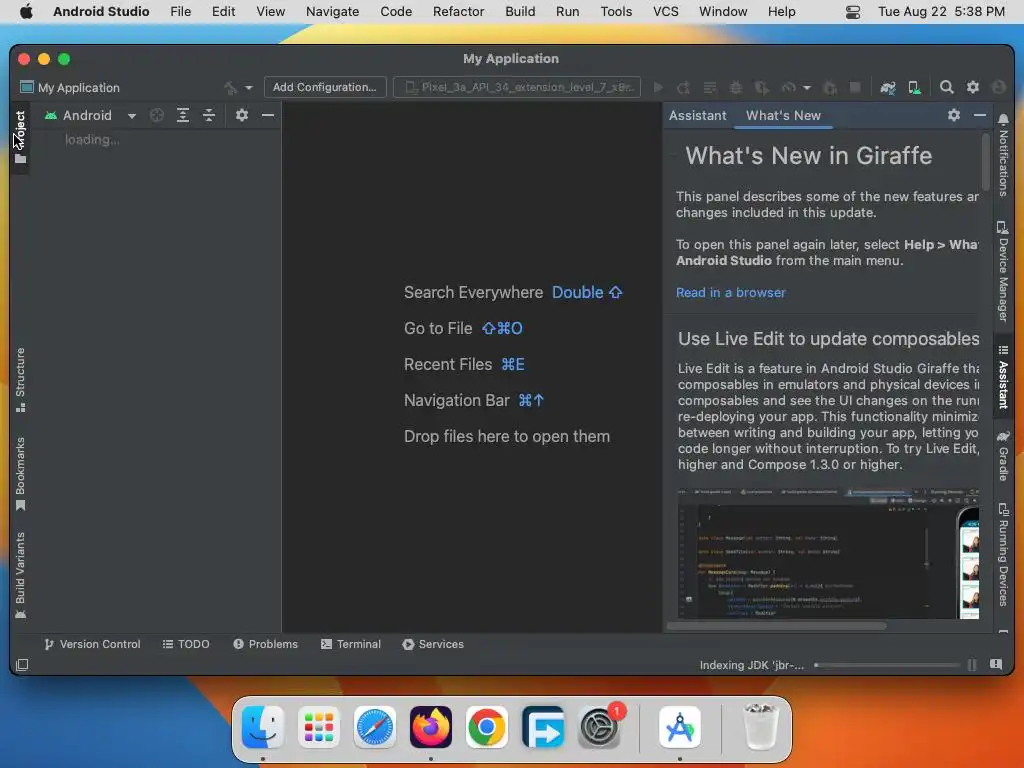The image size is (1024, 768).
Task: Click the Profile app icon
Action: pyautogui.click(x=789, y=88)
